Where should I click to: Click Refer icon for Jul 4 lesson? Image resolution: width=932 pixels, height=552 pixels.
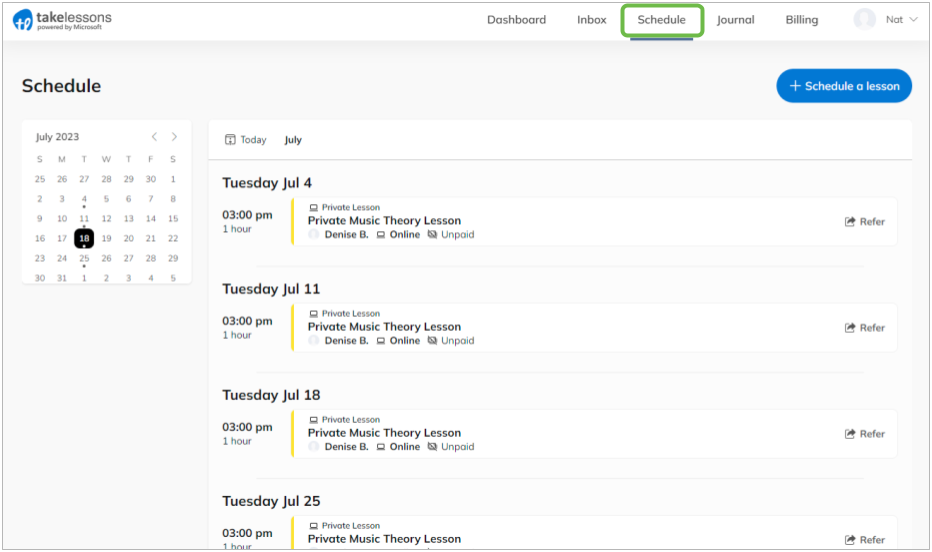[x=850, y=222]
